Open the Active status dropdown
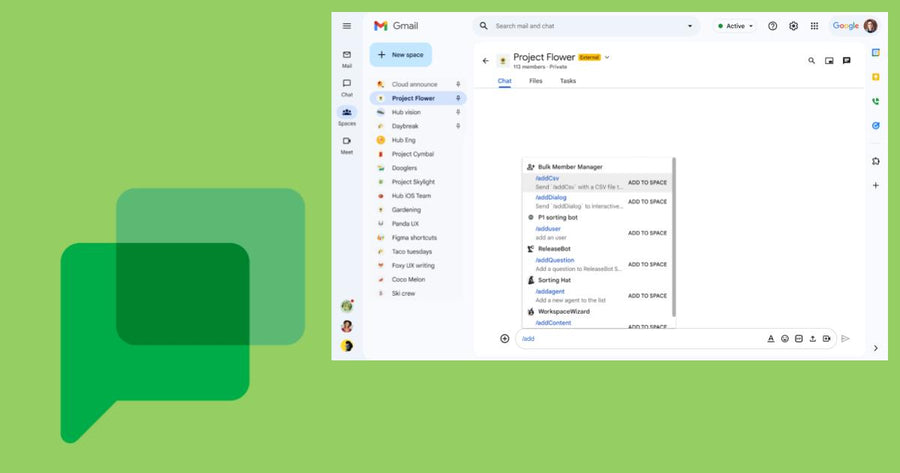Viewport: 900px width, 473px height. (735, 26)
